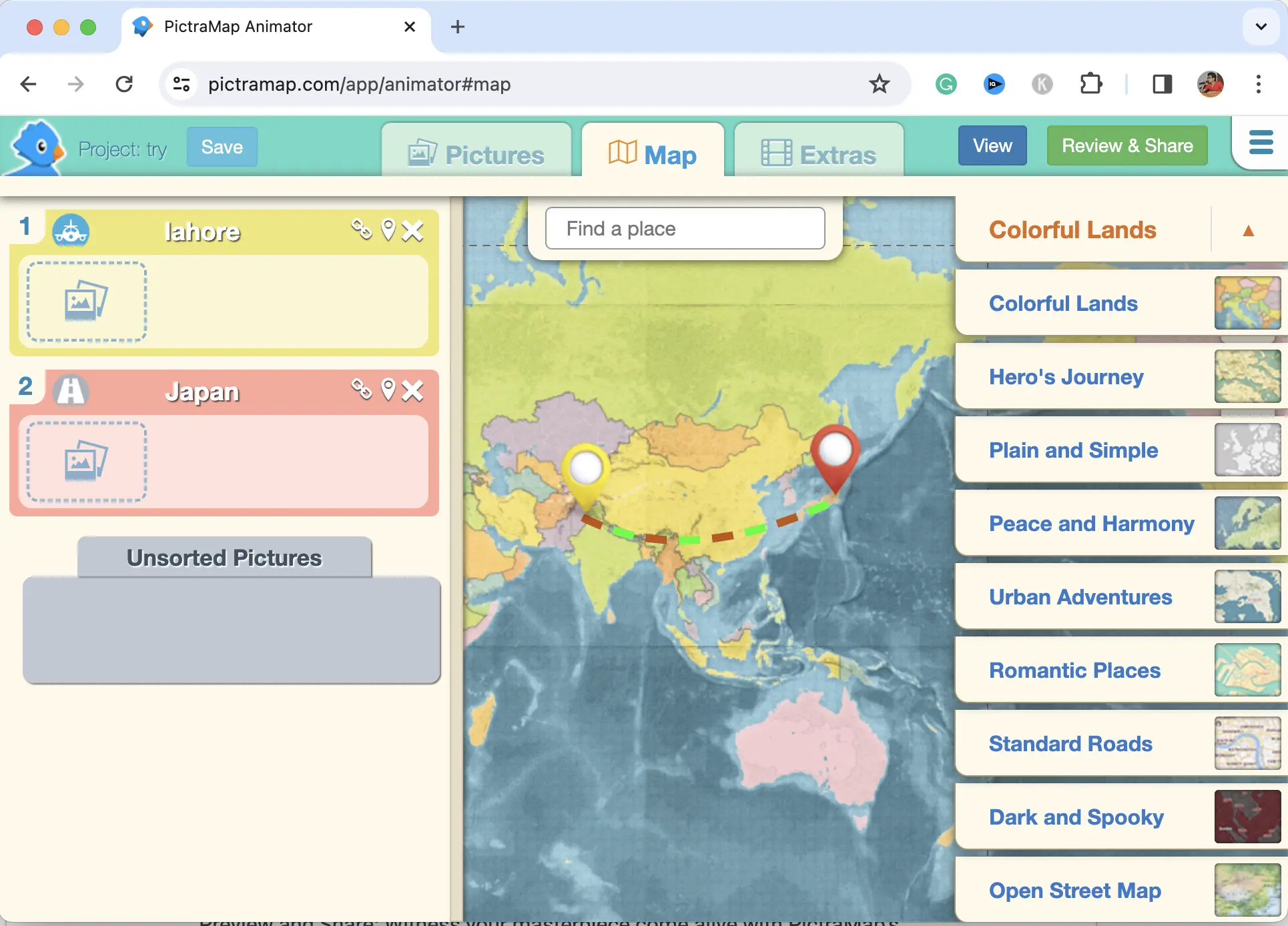Screen dimensions: 1288x926
Task: Open the Grammarly extension icon
Action: tap(946, 84)
